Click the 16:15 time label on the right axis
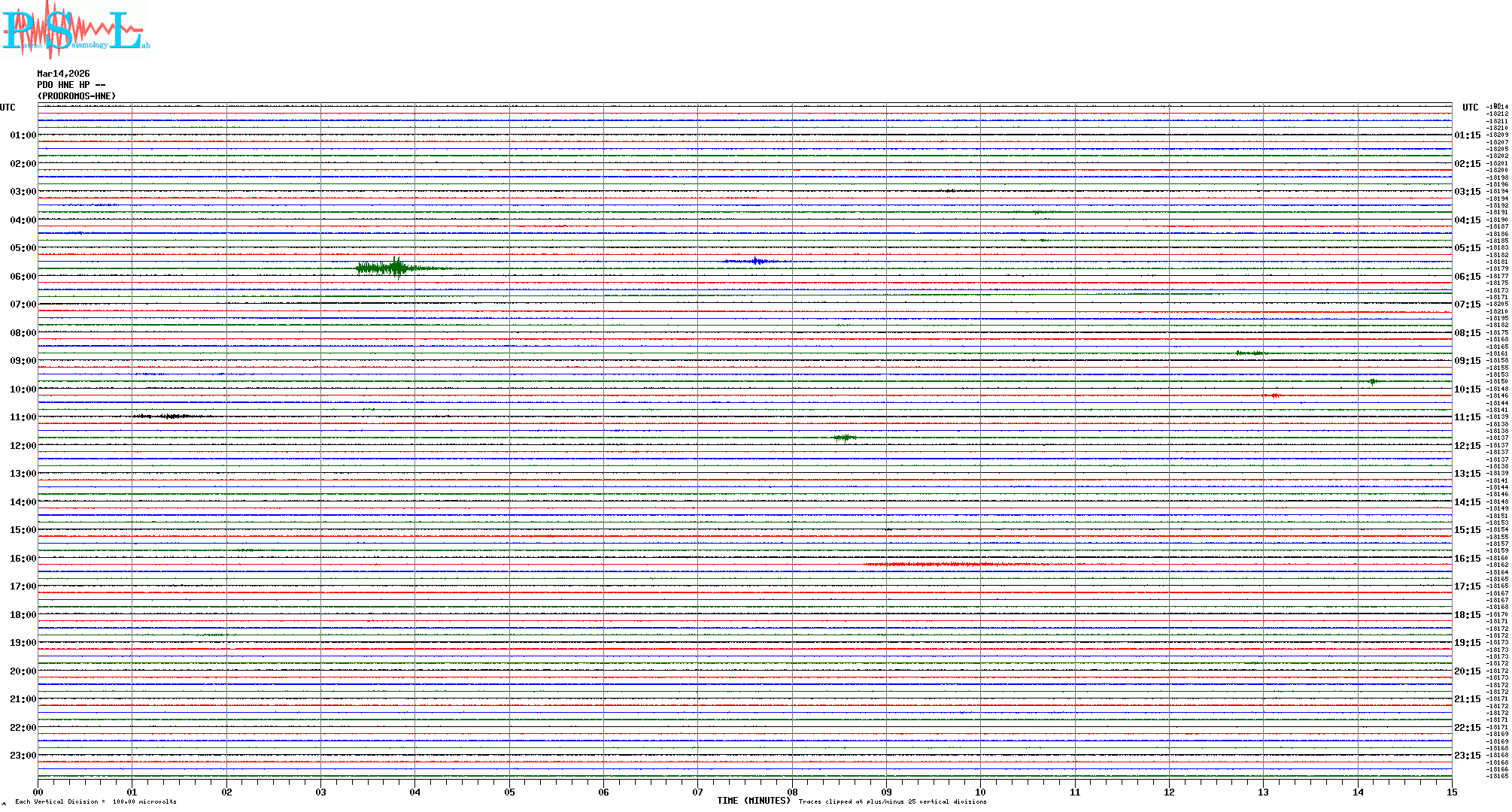 coord(1467,559)
